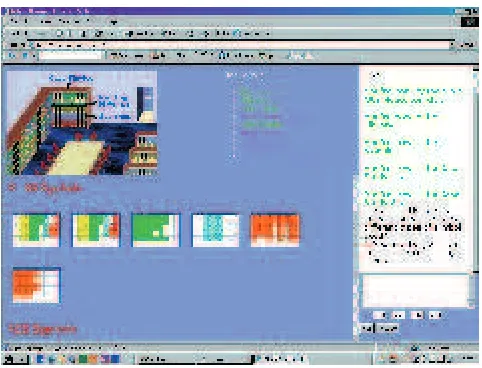This screenshot has width=482, height=368.
Task: Click the browser address bar field
Action: point(239,45)
